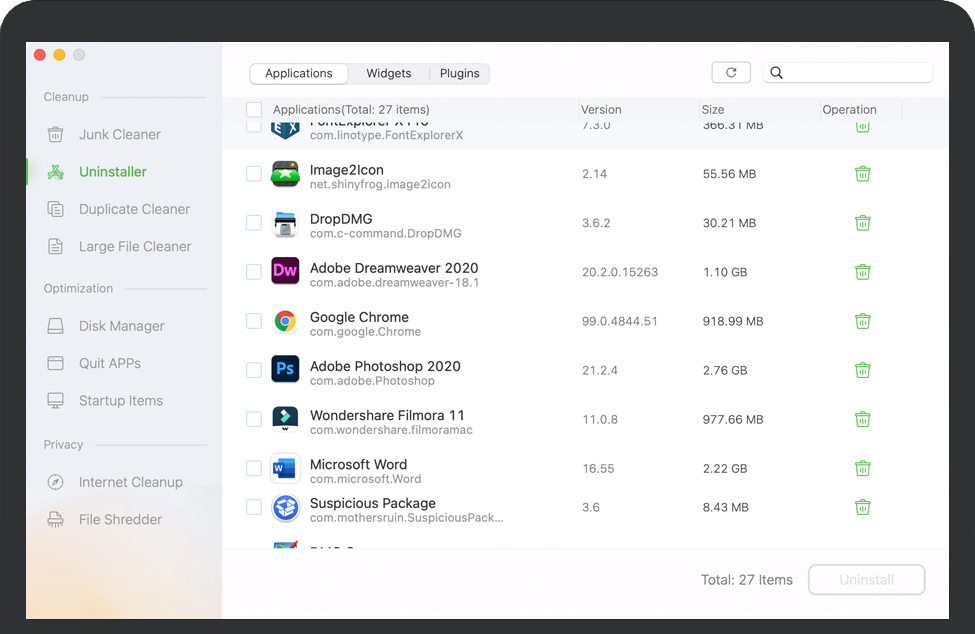This screenshot has width=975, height=634.
Task: Tick the Google Chrome checkbox
Action: click(254, 321)
